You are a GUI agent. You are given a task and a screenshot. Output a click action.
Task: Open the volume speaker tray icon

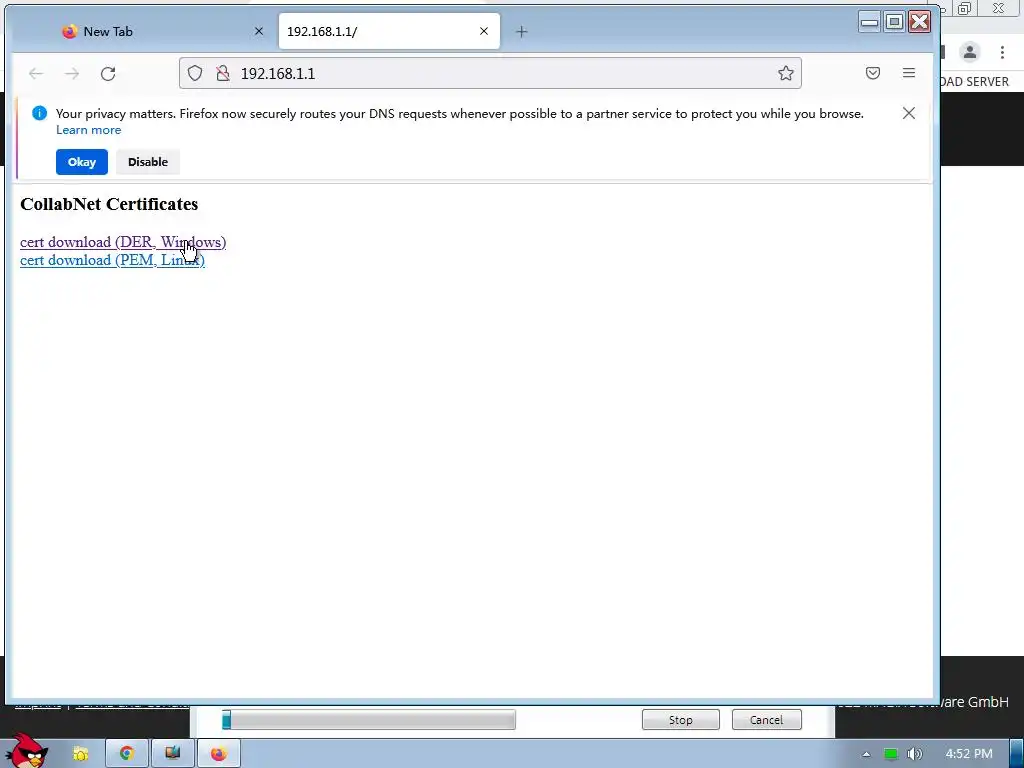pos(915,754)
